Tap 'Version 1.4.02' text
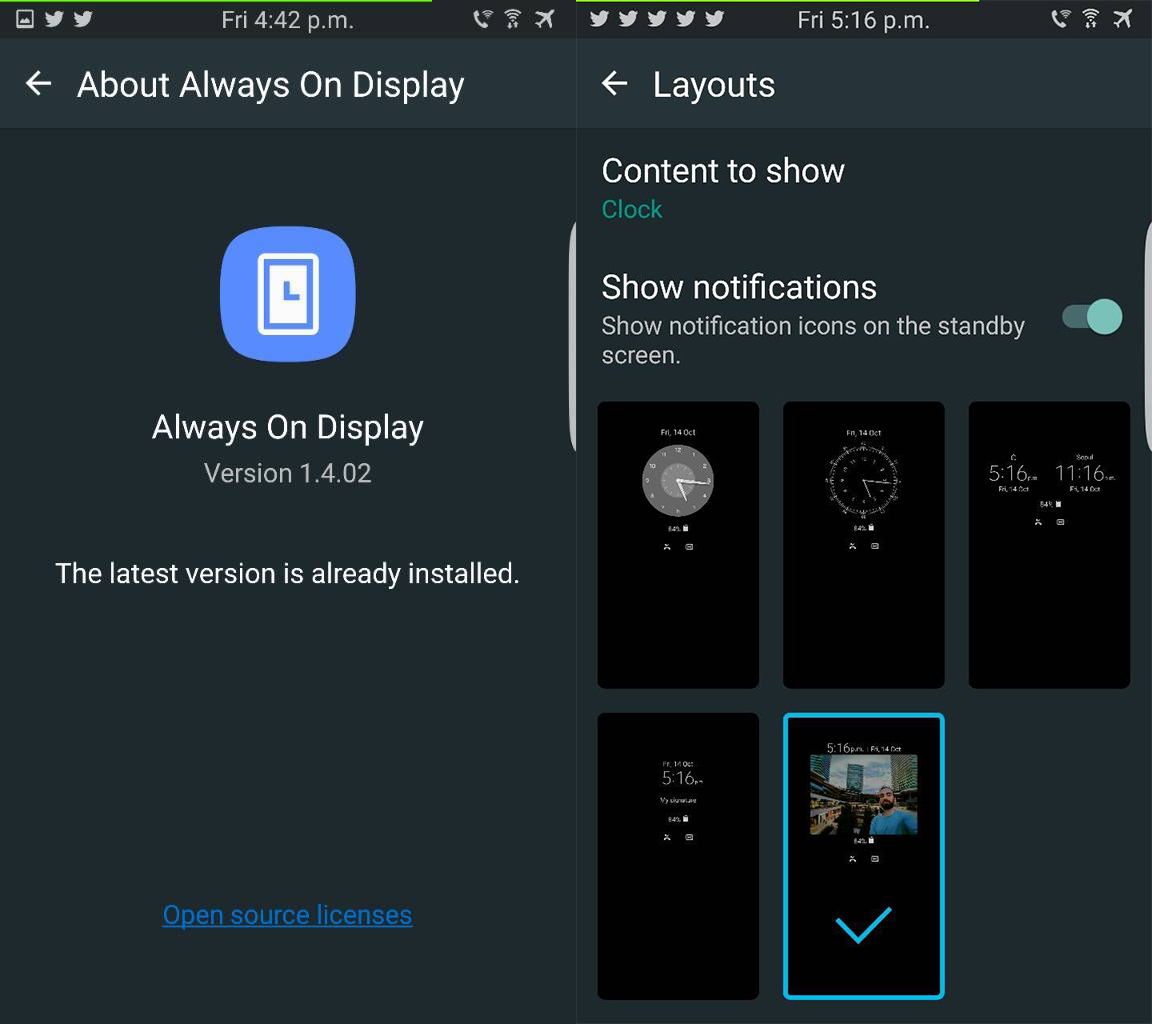 (x=287, y=473)
